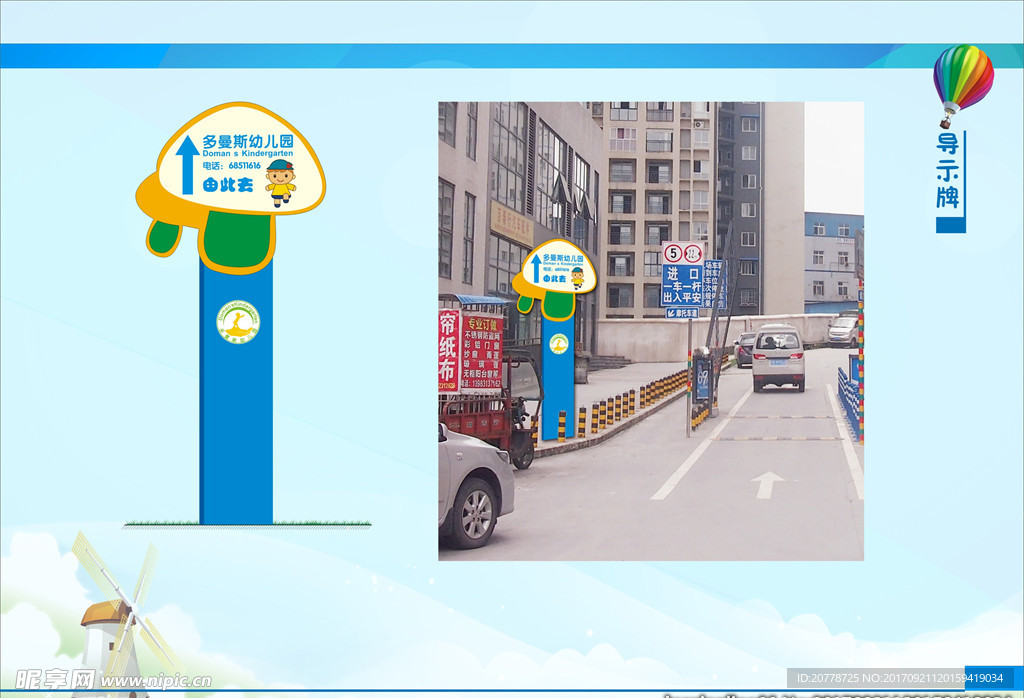Click the green mushroom stem shape
This screenshot has height=698, width=1024.
click(x=236, y=241)
